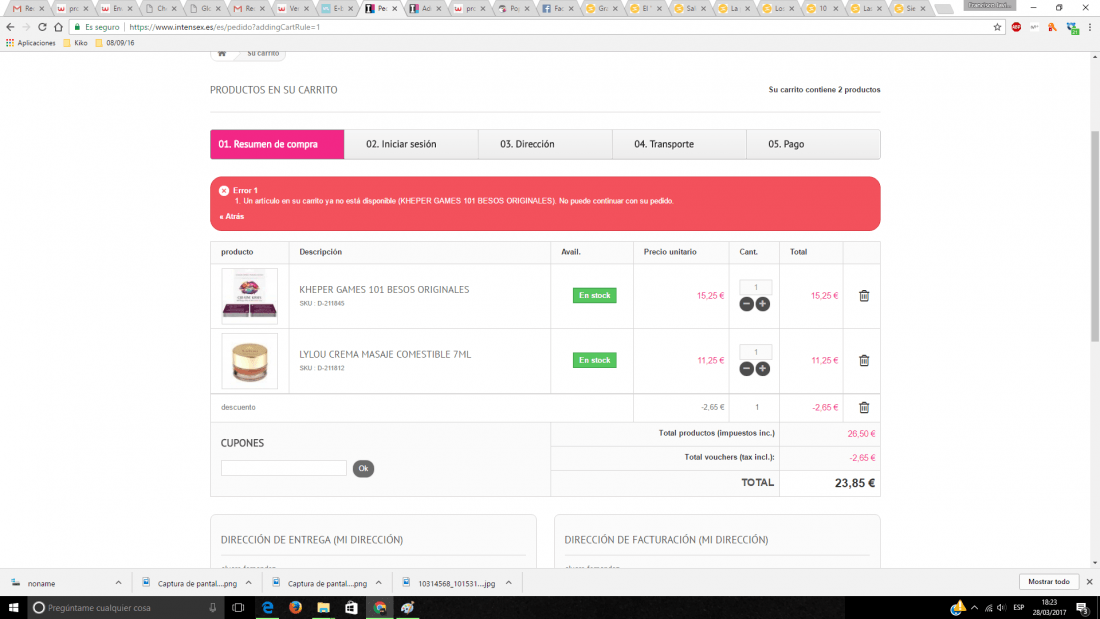Increase quantity of KHEPER GAMES 101 BESOS
Screen dimensions: 1100x619
763,304
